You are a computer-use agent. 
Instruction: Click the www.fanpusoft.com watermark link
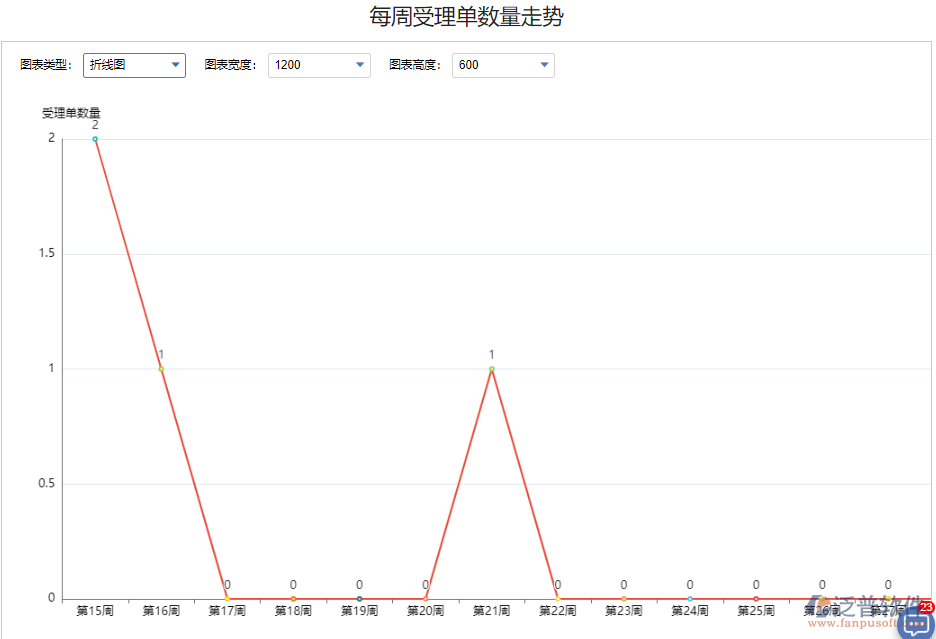click(870, 623)
